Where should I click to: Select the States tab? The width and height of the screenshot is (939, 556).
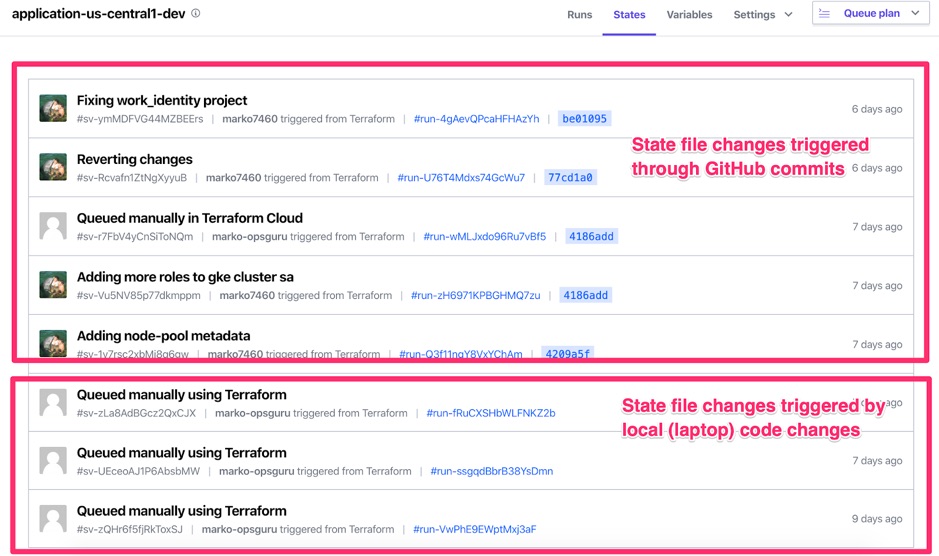pyautogui.click(x=629, y=15)
